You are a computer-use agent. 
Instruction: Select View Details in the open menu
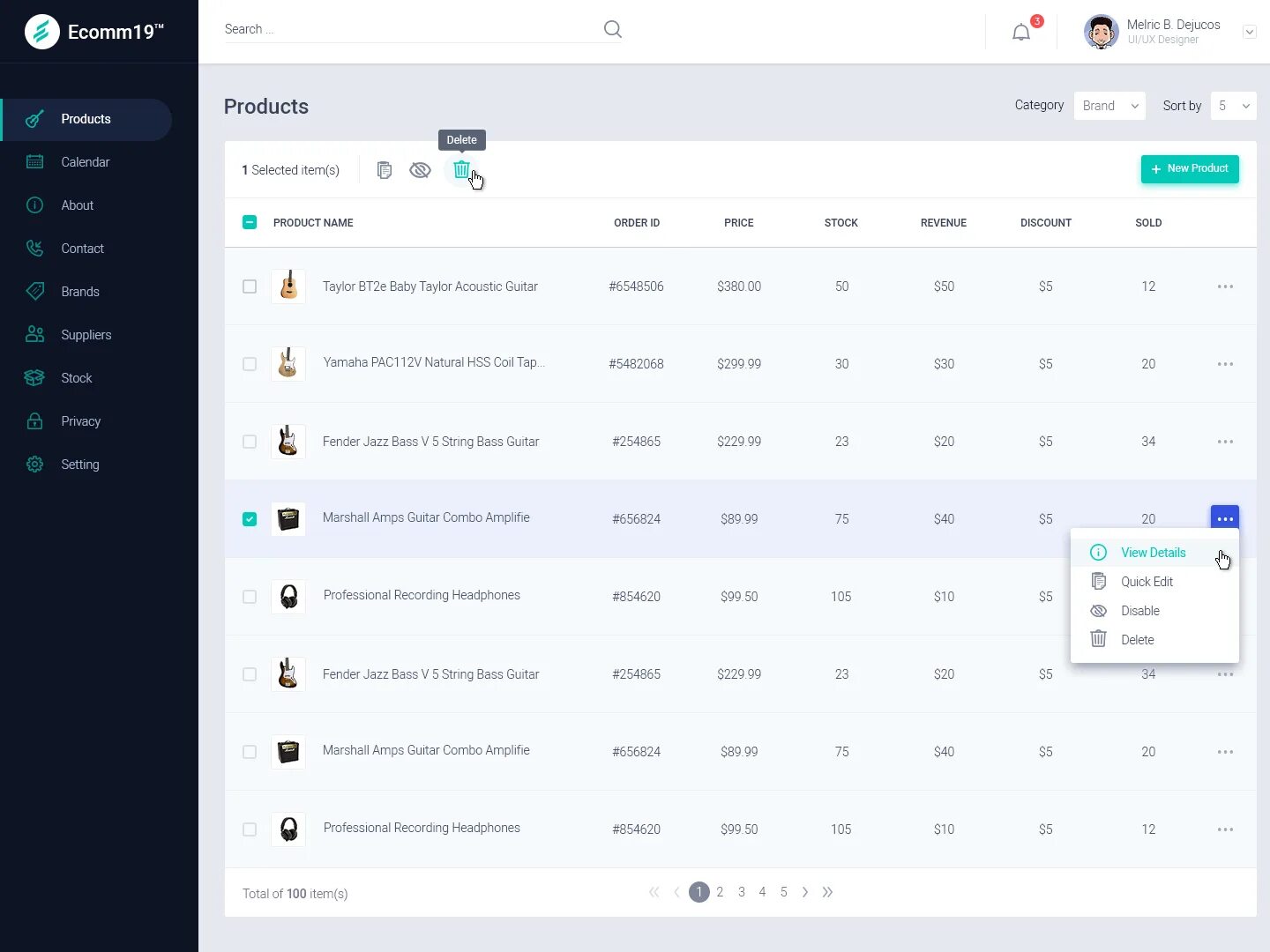[x=1153, y=552]
